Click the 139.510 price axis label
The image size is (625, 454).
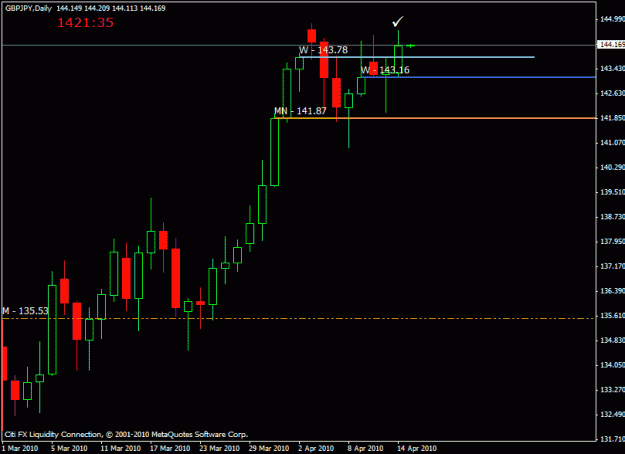click(612, 192)
